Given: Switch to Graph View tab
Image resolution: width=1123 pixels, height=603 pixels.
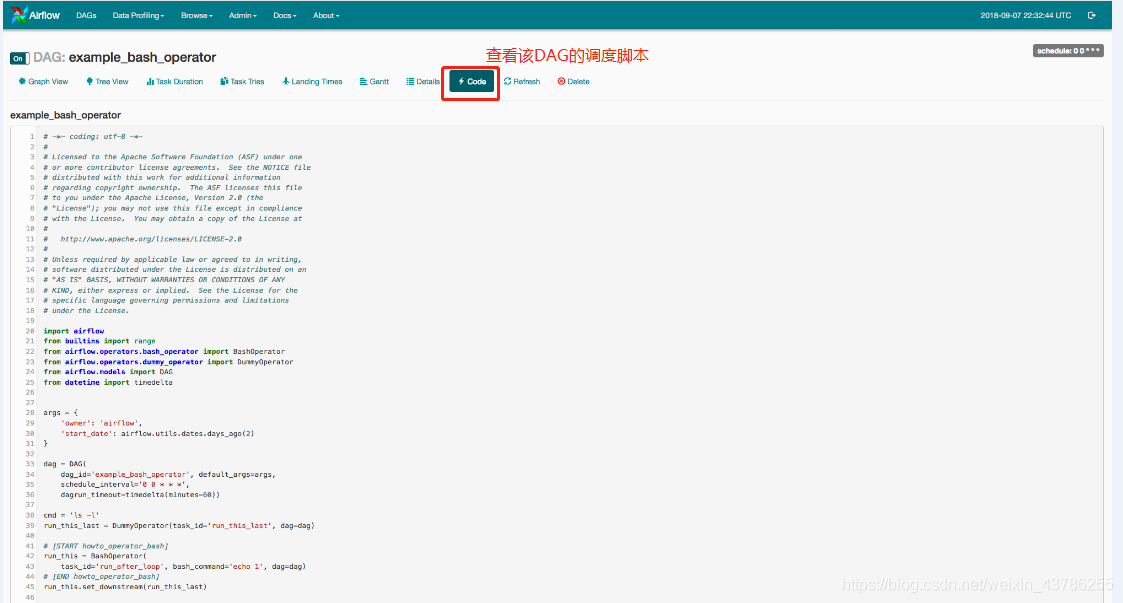Looking at the screenshot, I should (44, 82).
